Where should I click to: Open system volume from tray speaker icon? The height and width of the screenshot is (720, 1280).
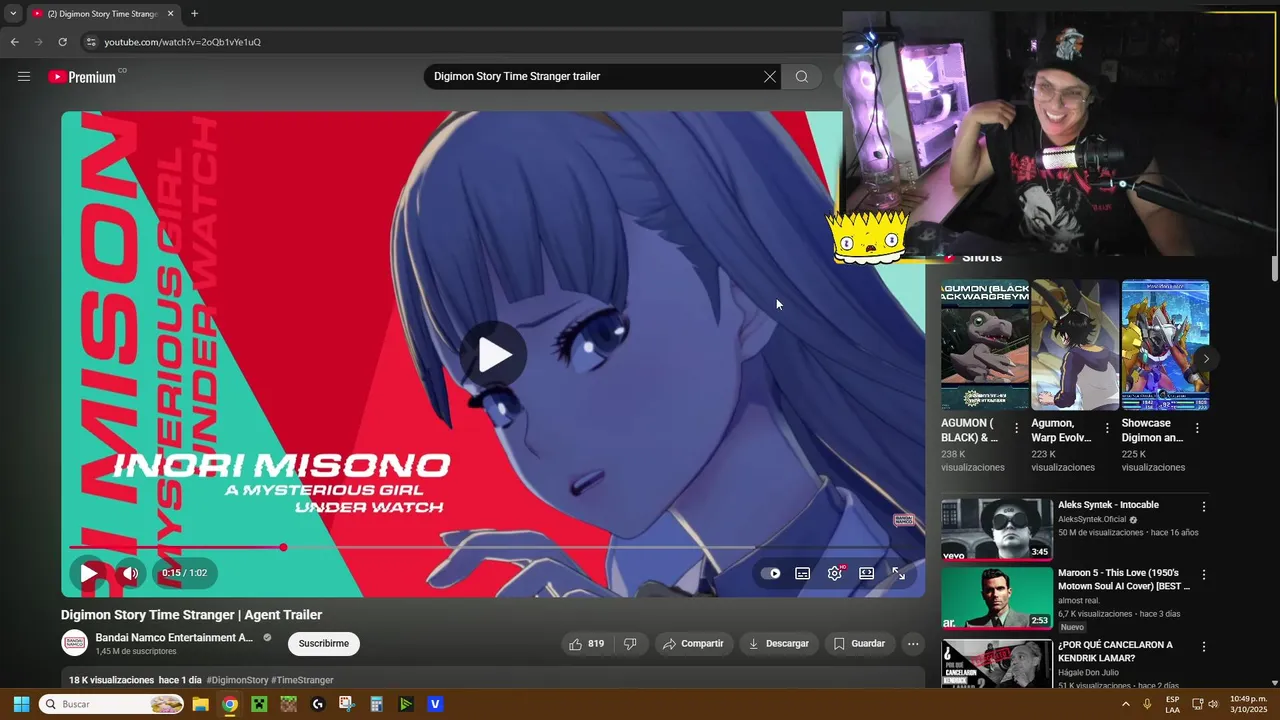[1213, 704]
